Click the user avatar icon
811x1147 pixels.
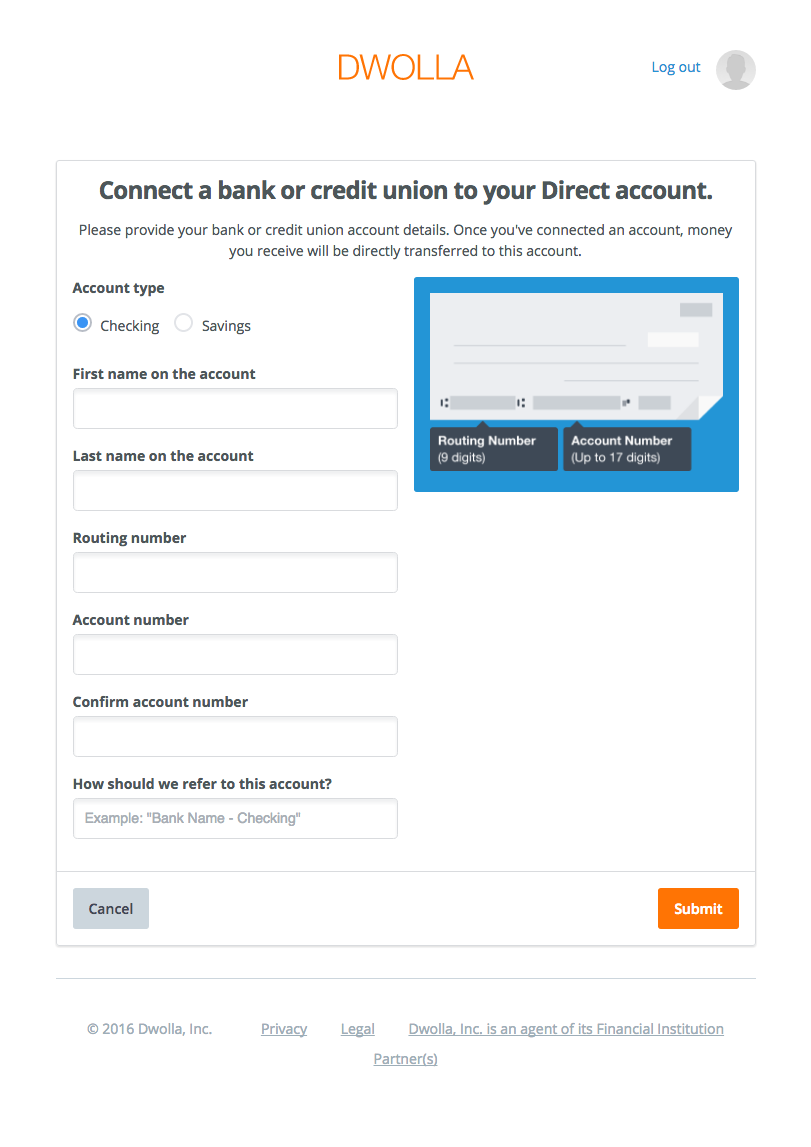coord(735,69)
